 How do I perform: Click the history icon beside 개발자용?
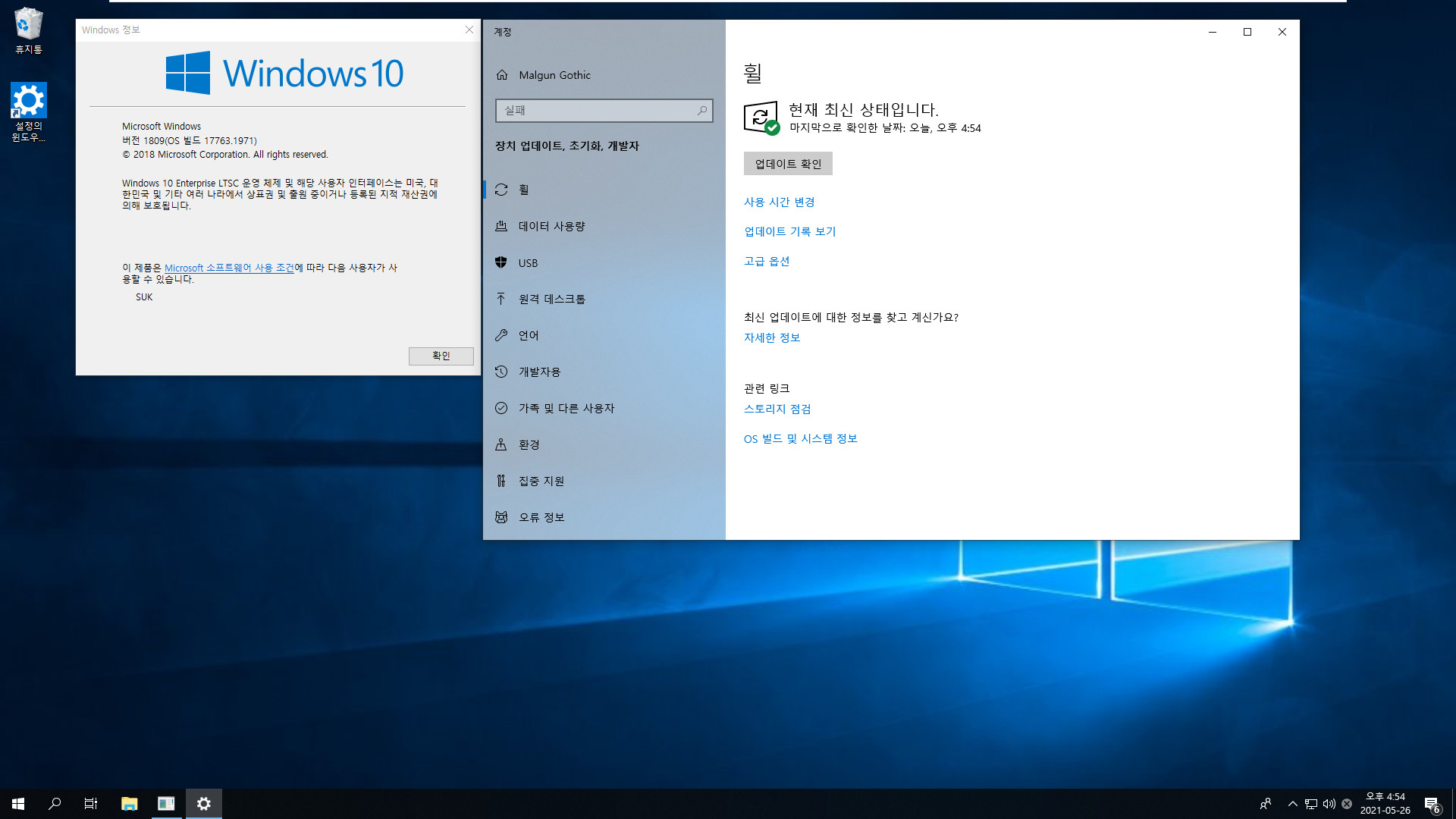(x=501, y=372)
